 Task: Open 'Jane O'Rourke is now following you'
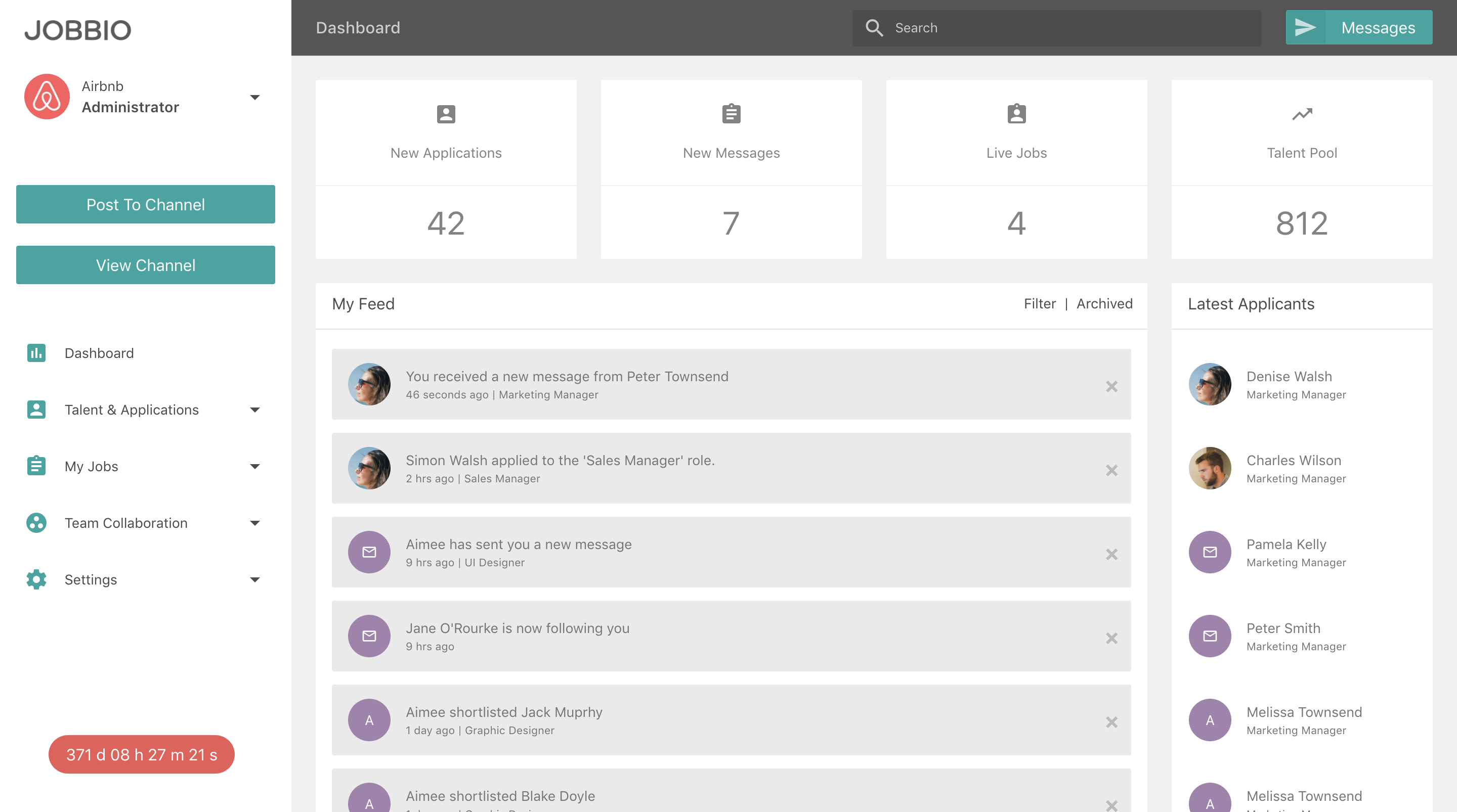(731, 636)
